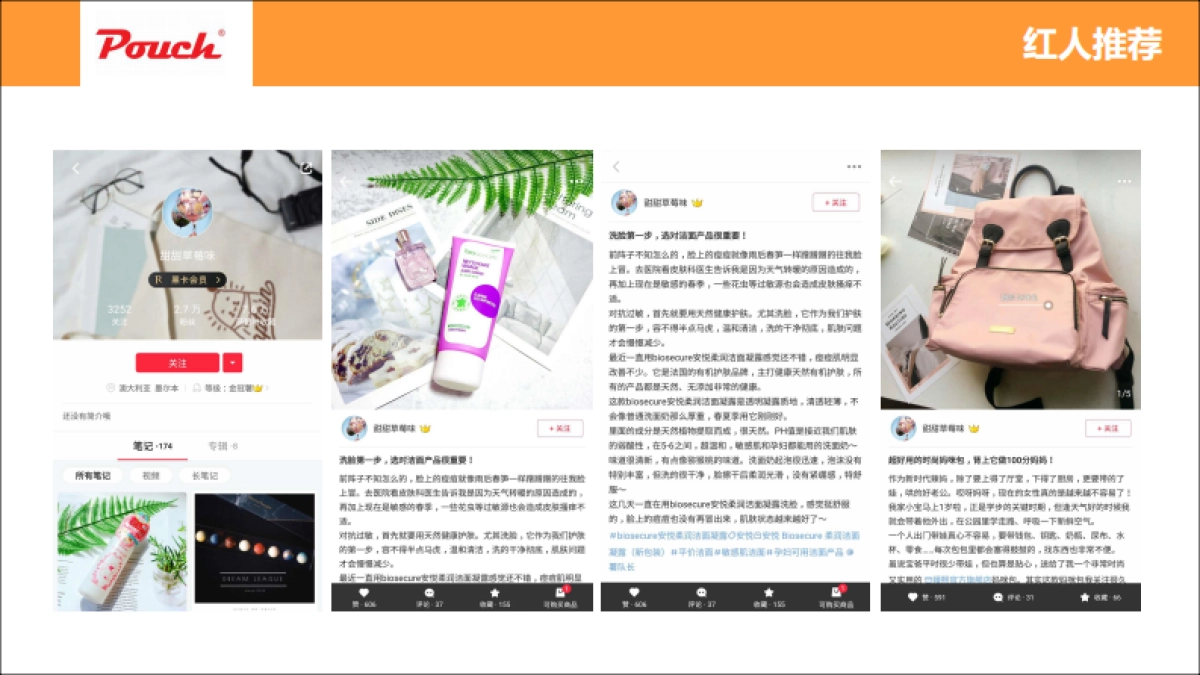Screen dimensions: 1200x675
Task: Open more actions on the backpack note
Action: pyautogui.click(x=1125, y=181)
